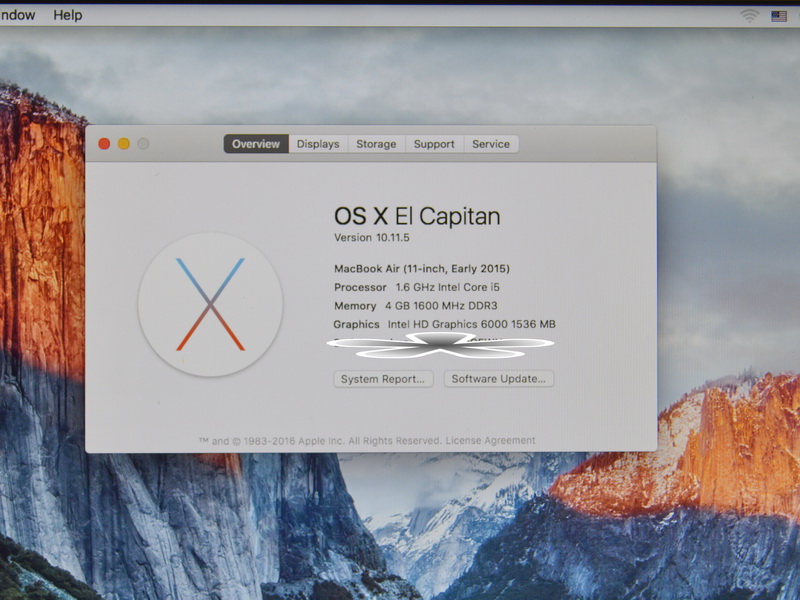Open the Help menu
The height and width of the screenshot is (600, 800).
click(68, 15)
